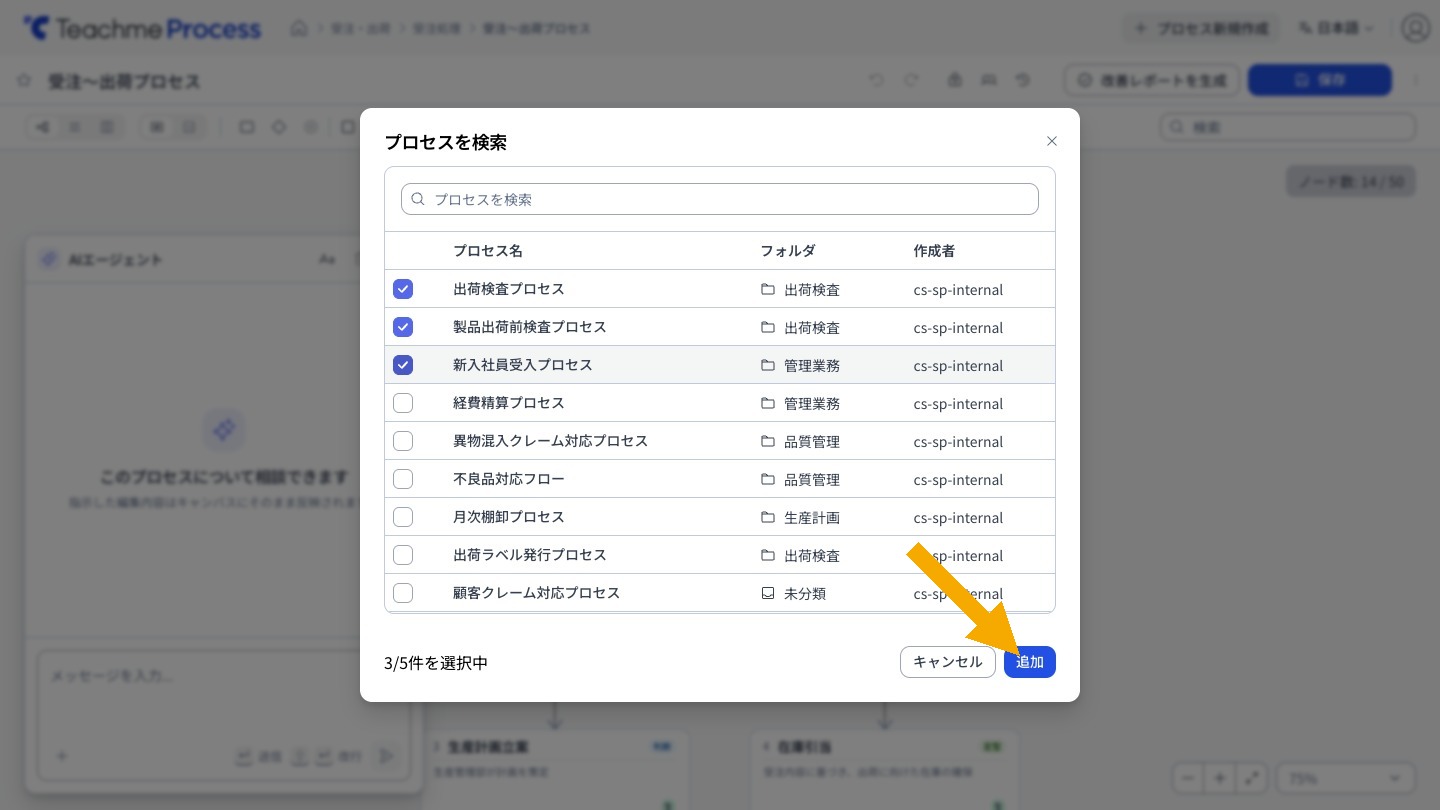Click the プロセス名 column header
The width and height of the screenshot is (1440, 810).
click(488, 251)
